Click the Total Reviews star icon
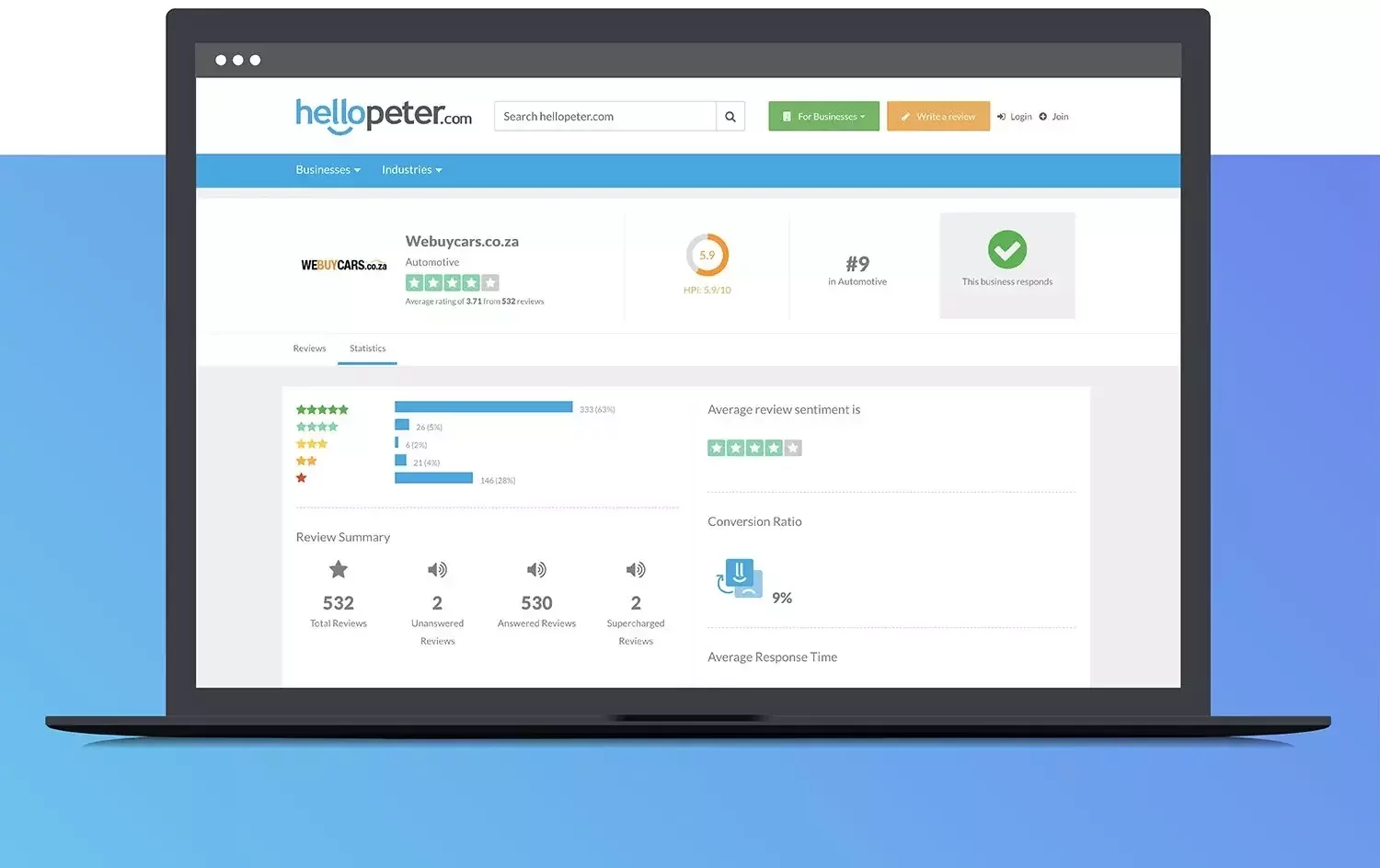This screenshot has height=868, width=1380. coord(338,570)
